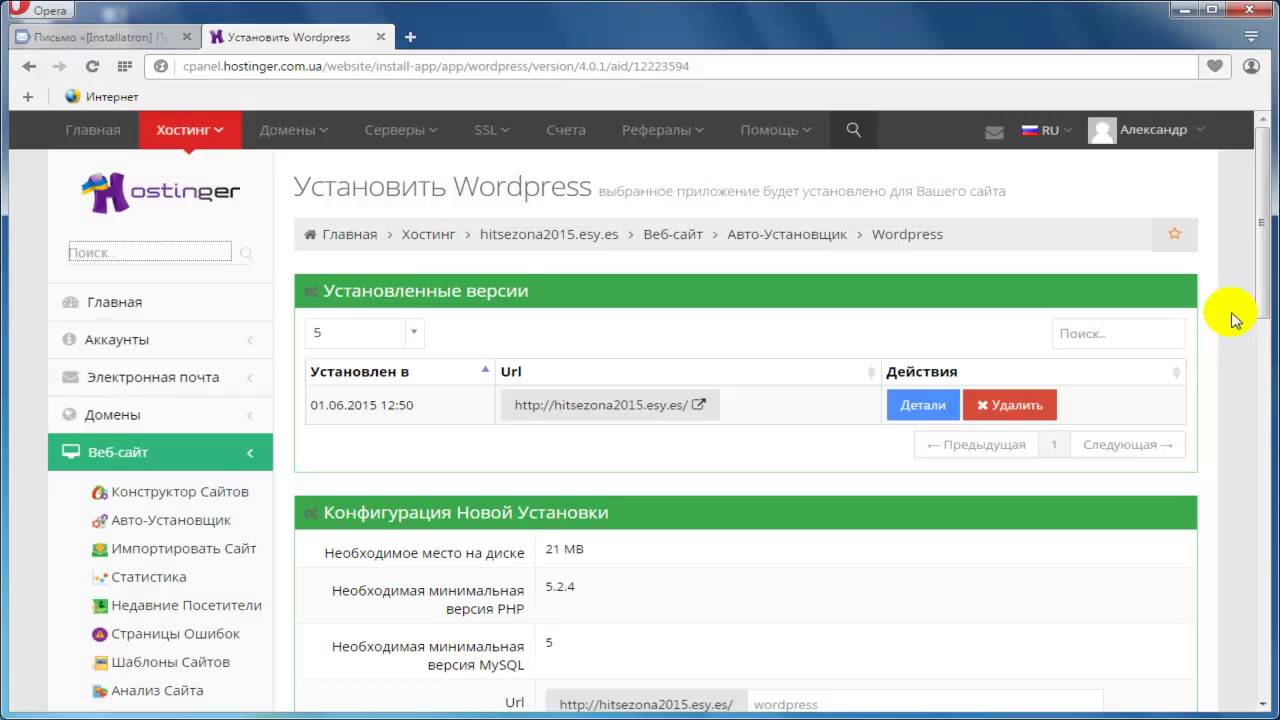This screenshot has width=1280, height=720.
Task: Sort by the Установлен в column header
Action: coord(400,372)
